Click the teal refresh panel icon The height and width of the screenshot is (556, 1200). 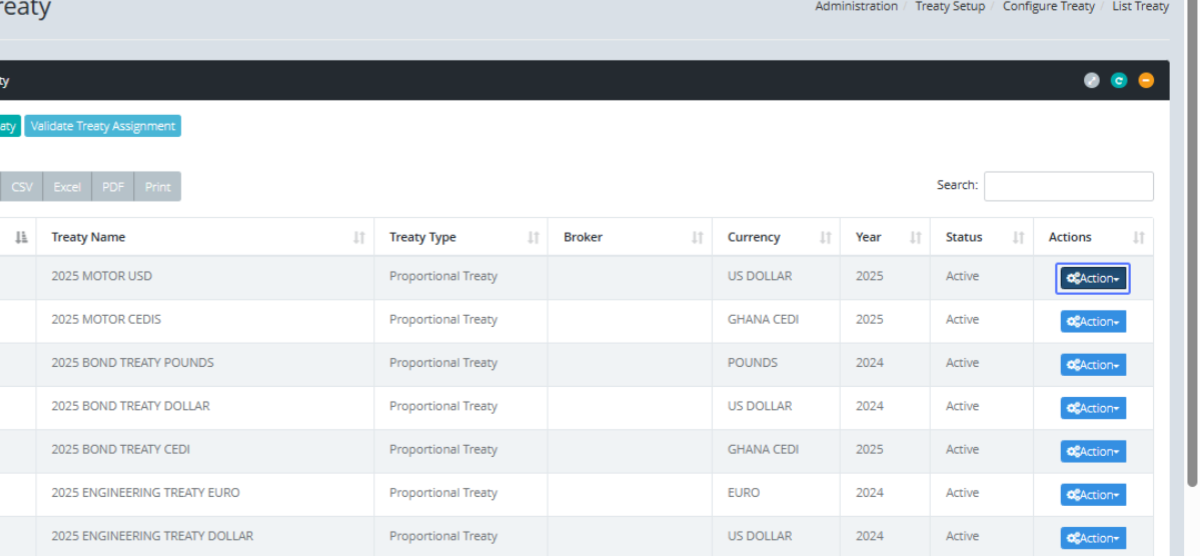(1119, 81)
